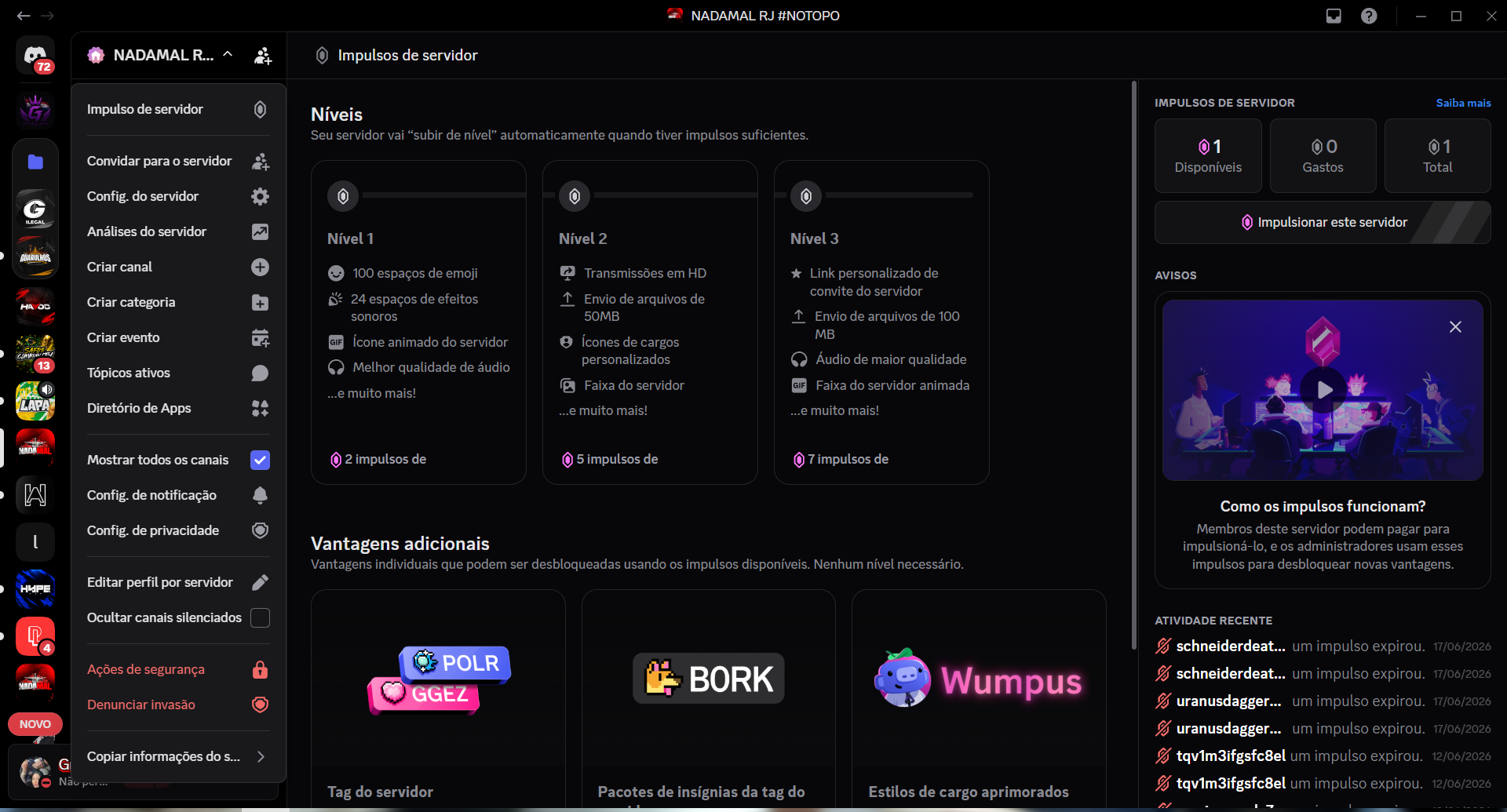The height and width of the screenshot is (812, 1507).
Task: Click the Disponíveis boosts counter
Action: [1208, 155]
